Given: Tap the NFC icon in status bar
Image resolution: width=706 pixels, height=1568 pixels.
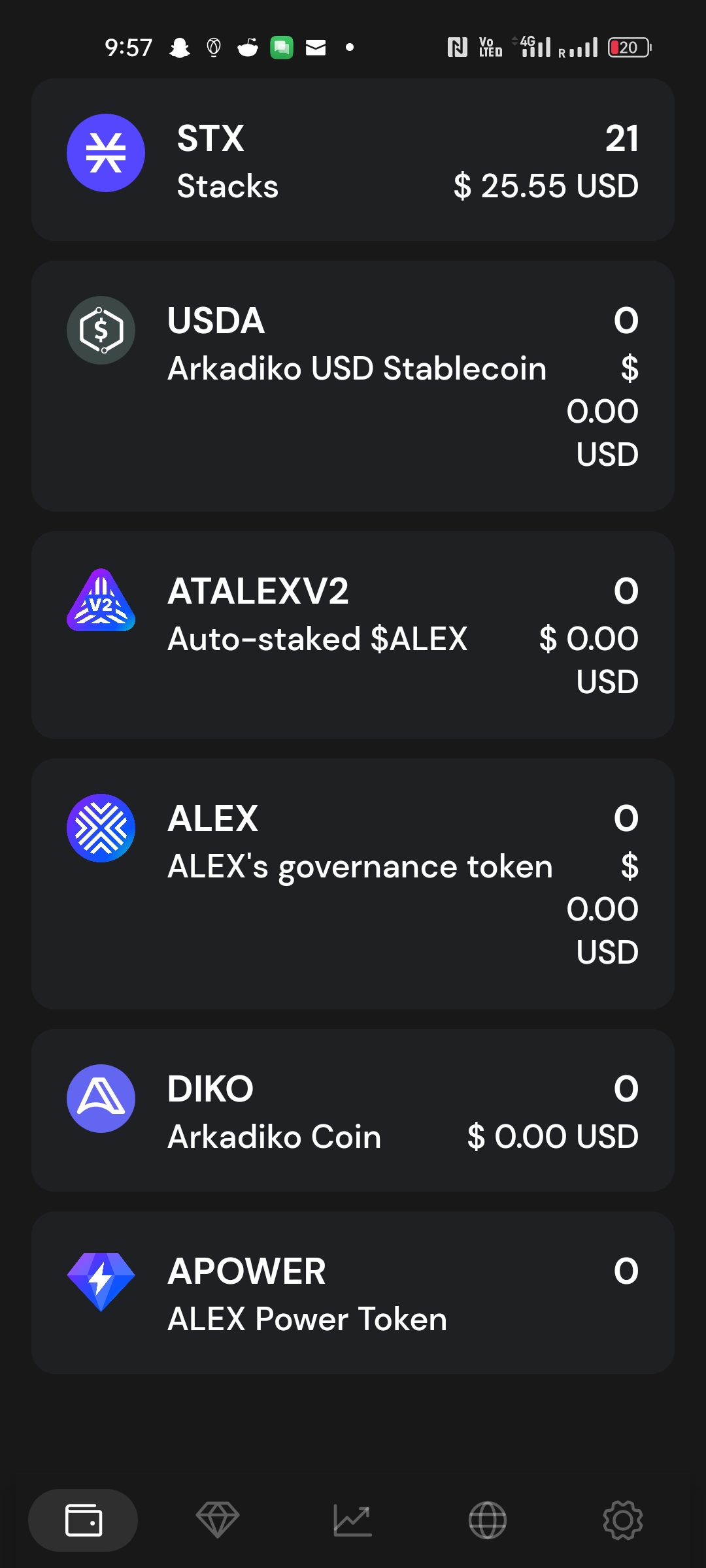Looking at the screenshot, I should [457, 48].
